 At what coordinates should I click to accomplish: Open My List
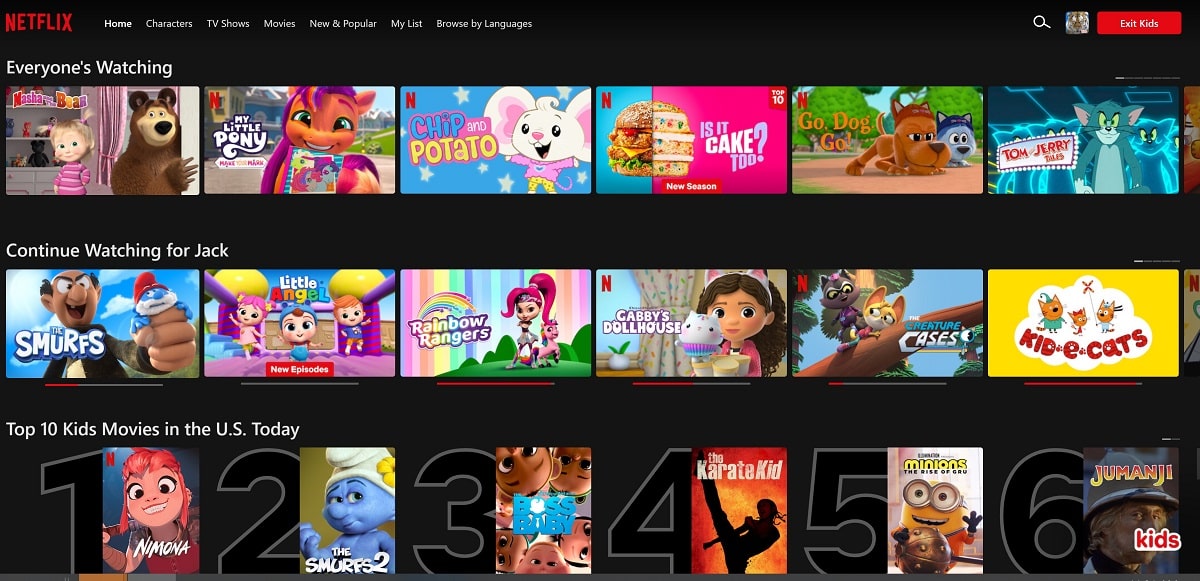coord(407,23)
